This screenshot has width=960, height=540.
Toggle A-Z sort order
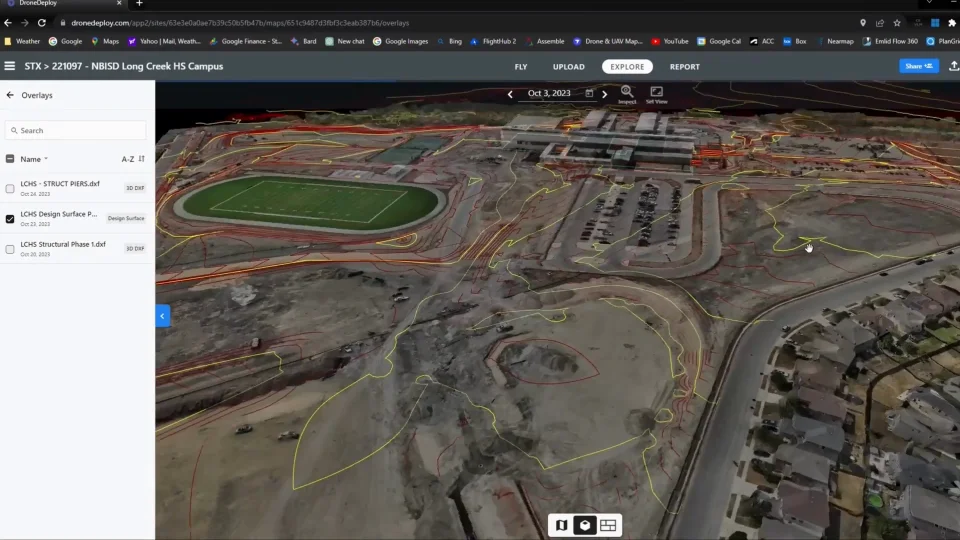point(133,159)
